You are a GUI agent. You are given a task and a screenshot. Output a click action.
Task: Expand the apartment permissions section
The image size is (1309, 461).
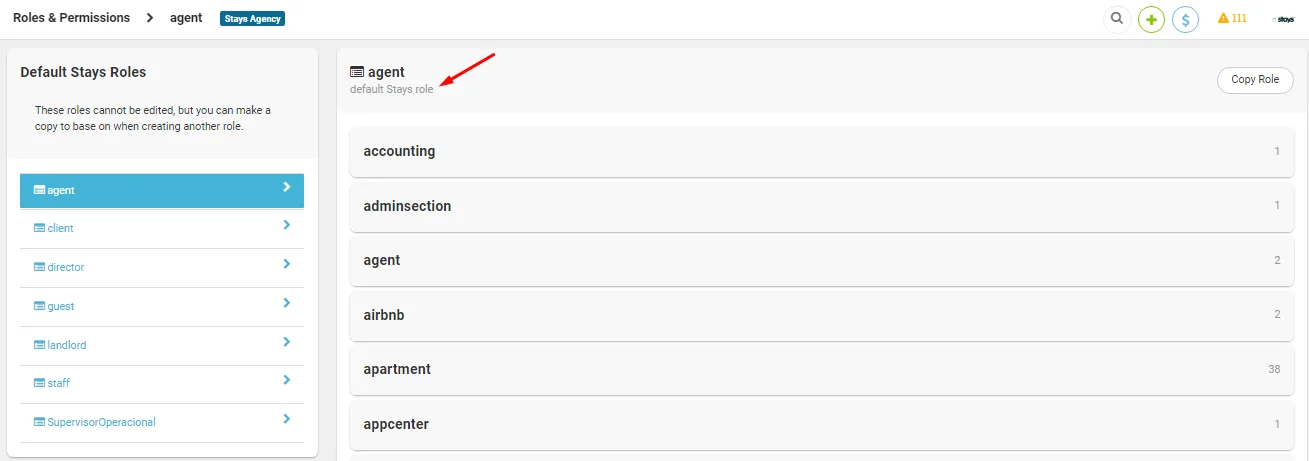pyautogui.click(x=821, y=369)
